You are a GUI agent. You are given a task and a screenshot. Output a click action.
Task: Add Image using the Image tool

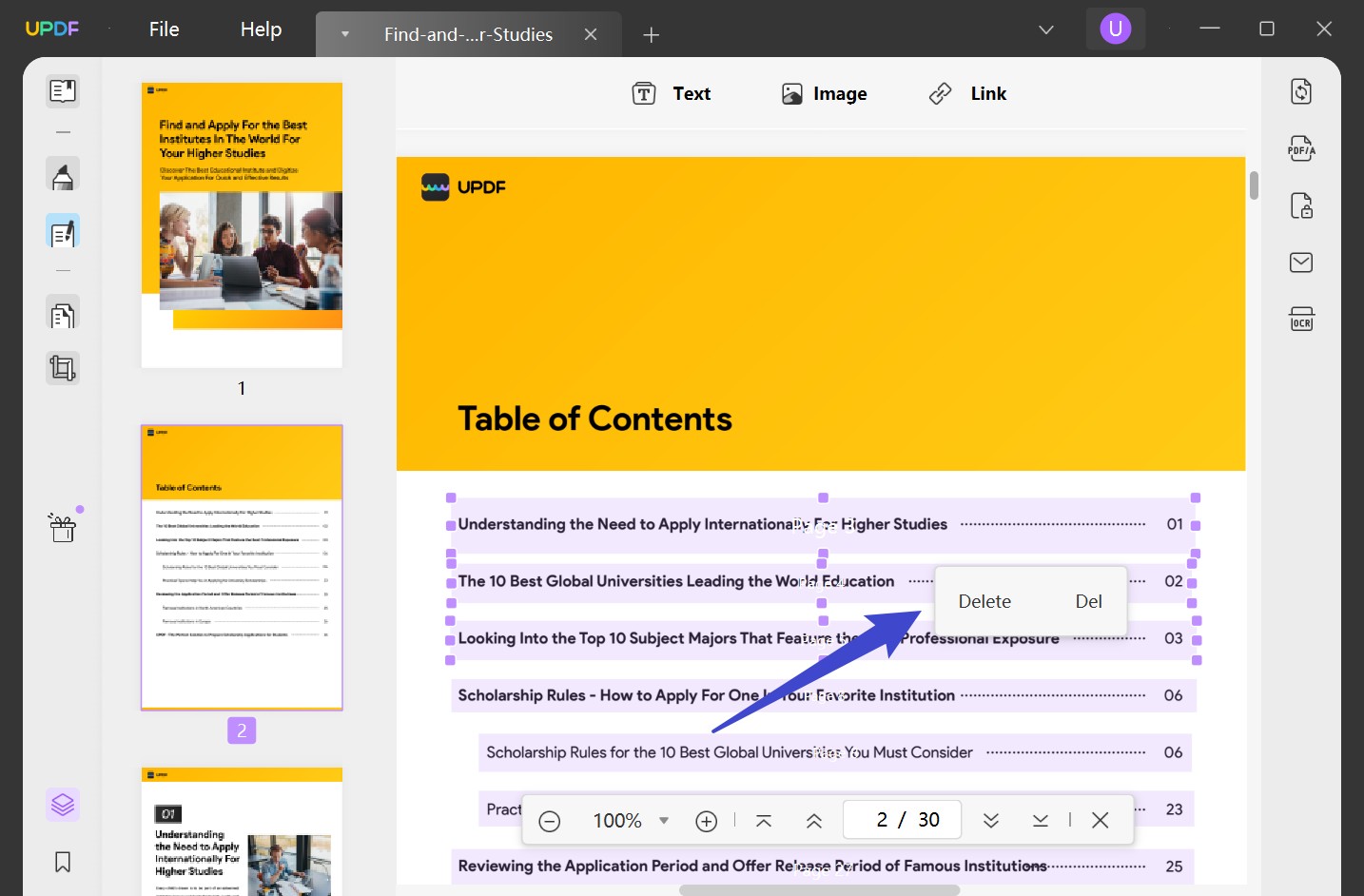[x=824, y=93]
